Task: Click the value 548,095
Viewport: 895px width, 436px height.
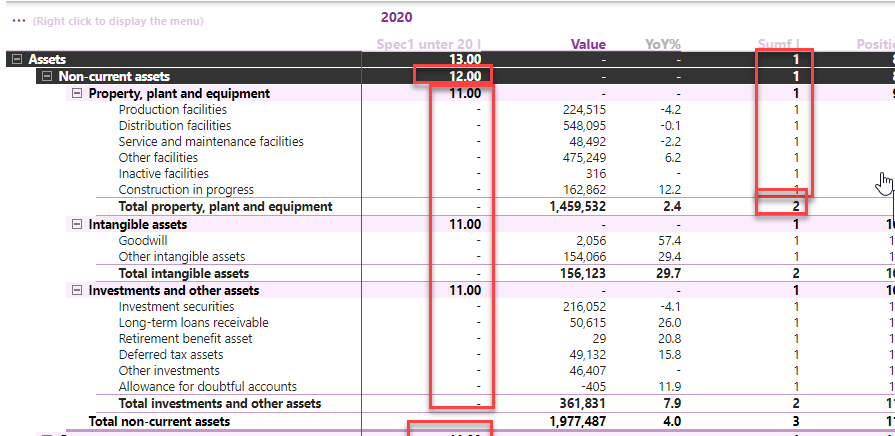Action: pos(583,126)
